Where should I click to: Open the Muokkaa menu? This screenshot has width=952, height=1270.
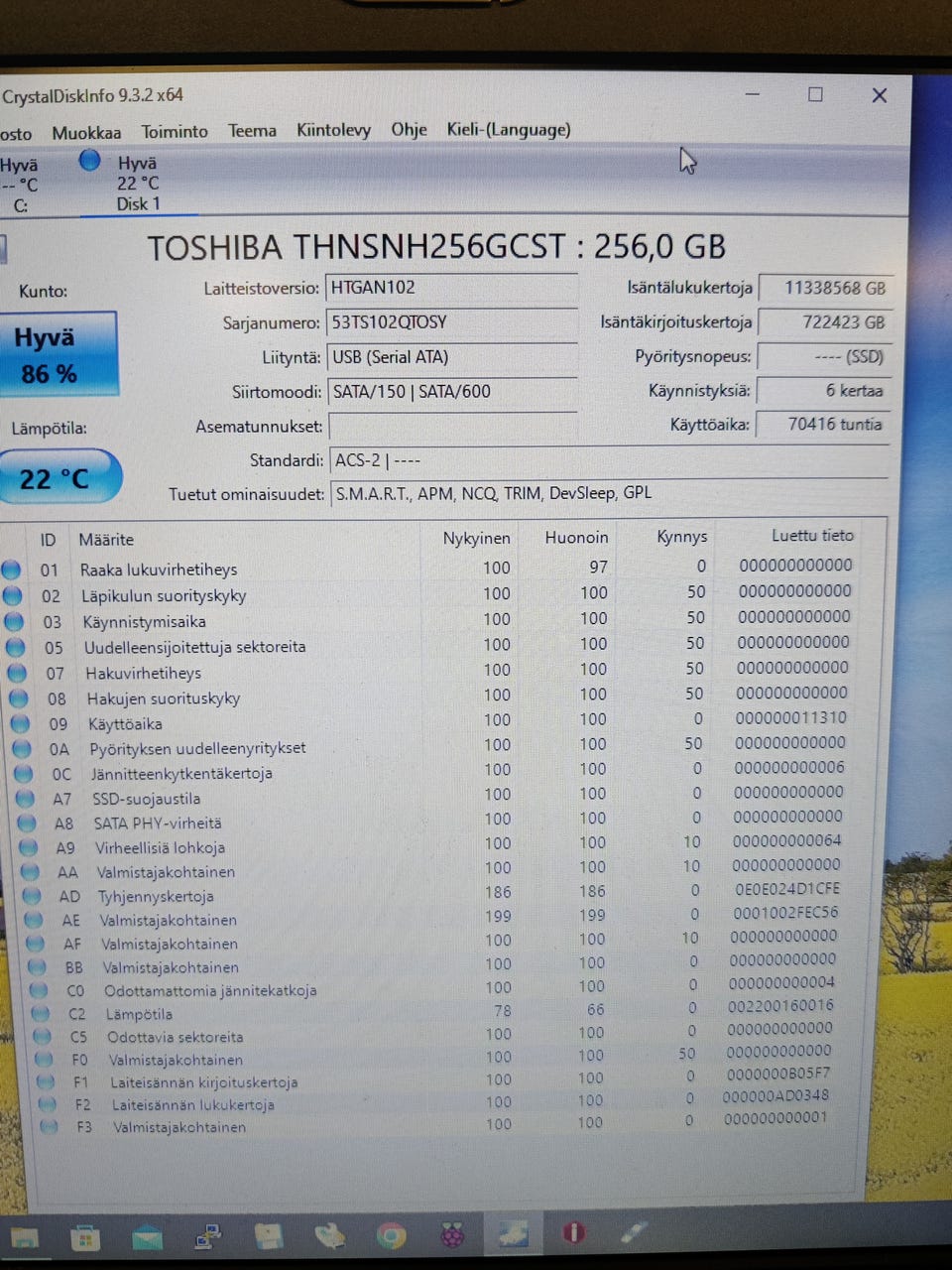[86, 132]
